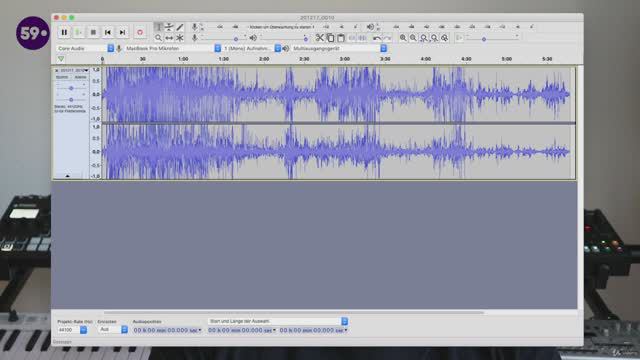
Task: Select the Time Shift tool
Action: [x=169, y=38]
